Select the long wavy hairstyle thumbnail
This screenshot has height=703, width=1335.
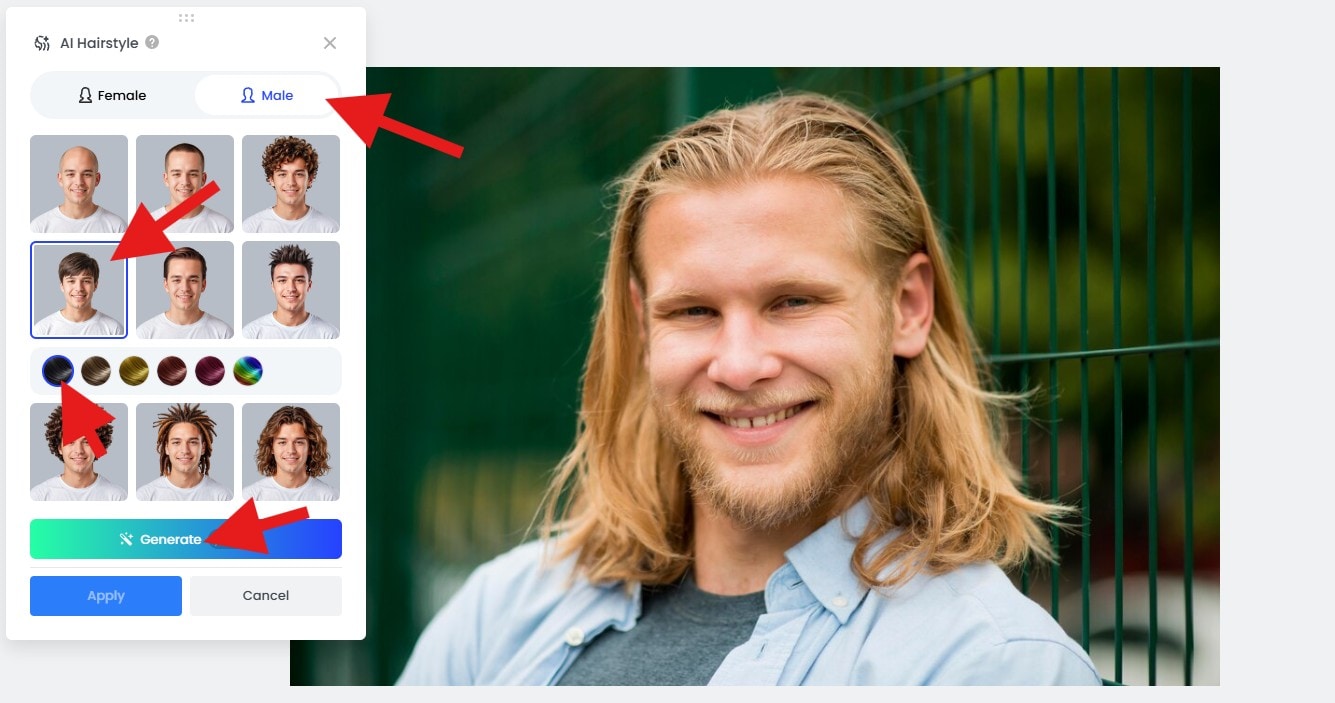[291, 452]
